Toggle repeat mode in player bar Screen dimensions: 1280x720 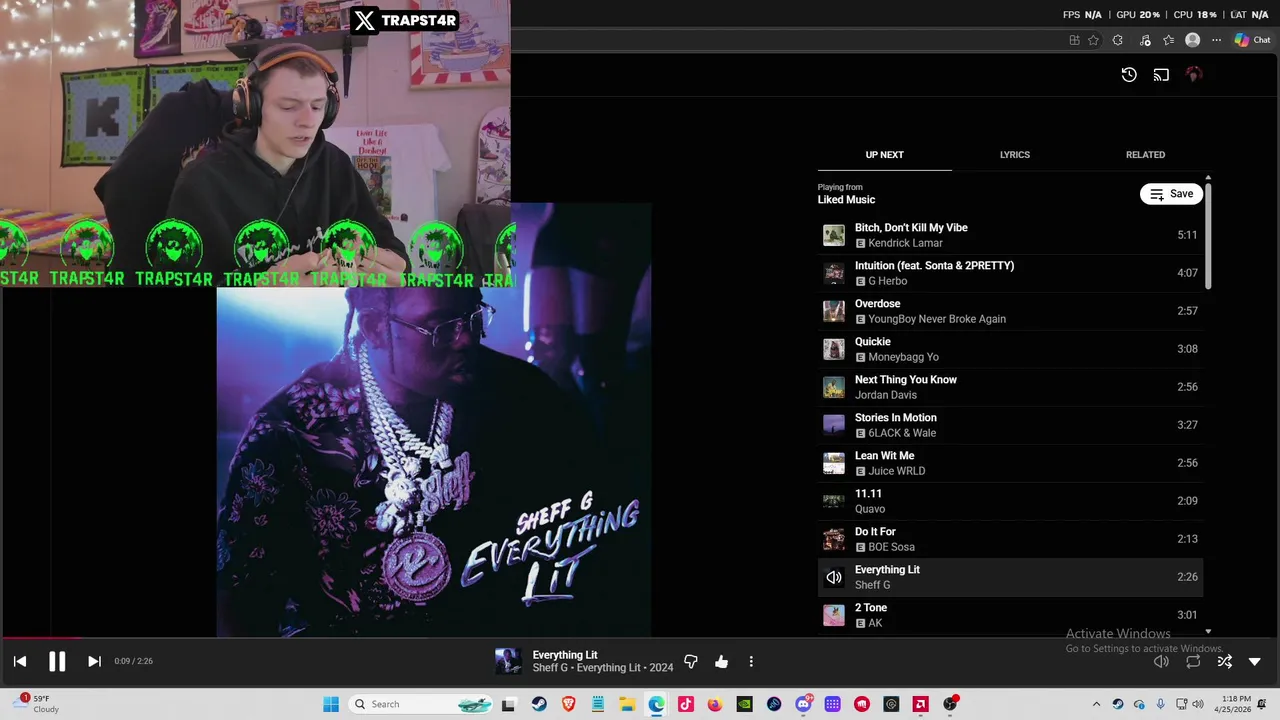1193,661
